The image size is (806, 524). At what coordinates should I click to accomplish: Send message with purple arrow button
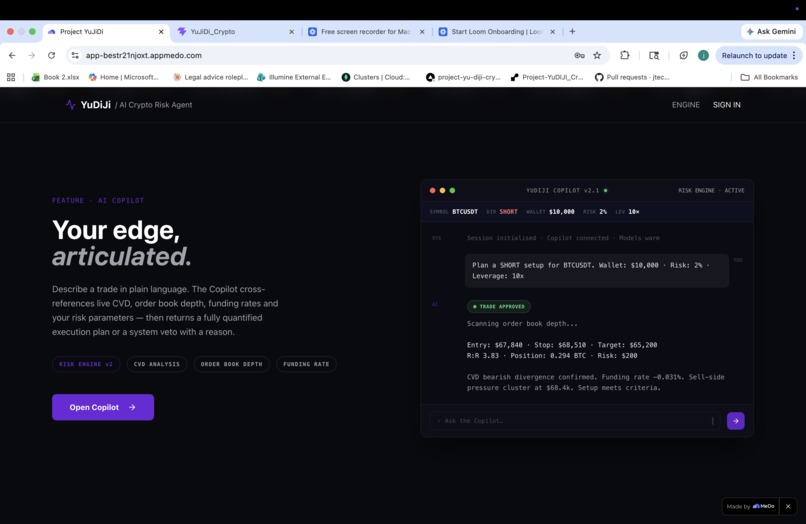point(736,421)
